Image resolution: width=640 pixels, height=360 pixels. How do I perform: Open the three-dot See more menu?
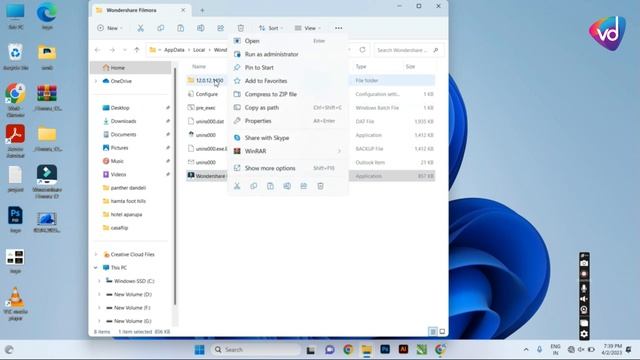coord(338,28)
